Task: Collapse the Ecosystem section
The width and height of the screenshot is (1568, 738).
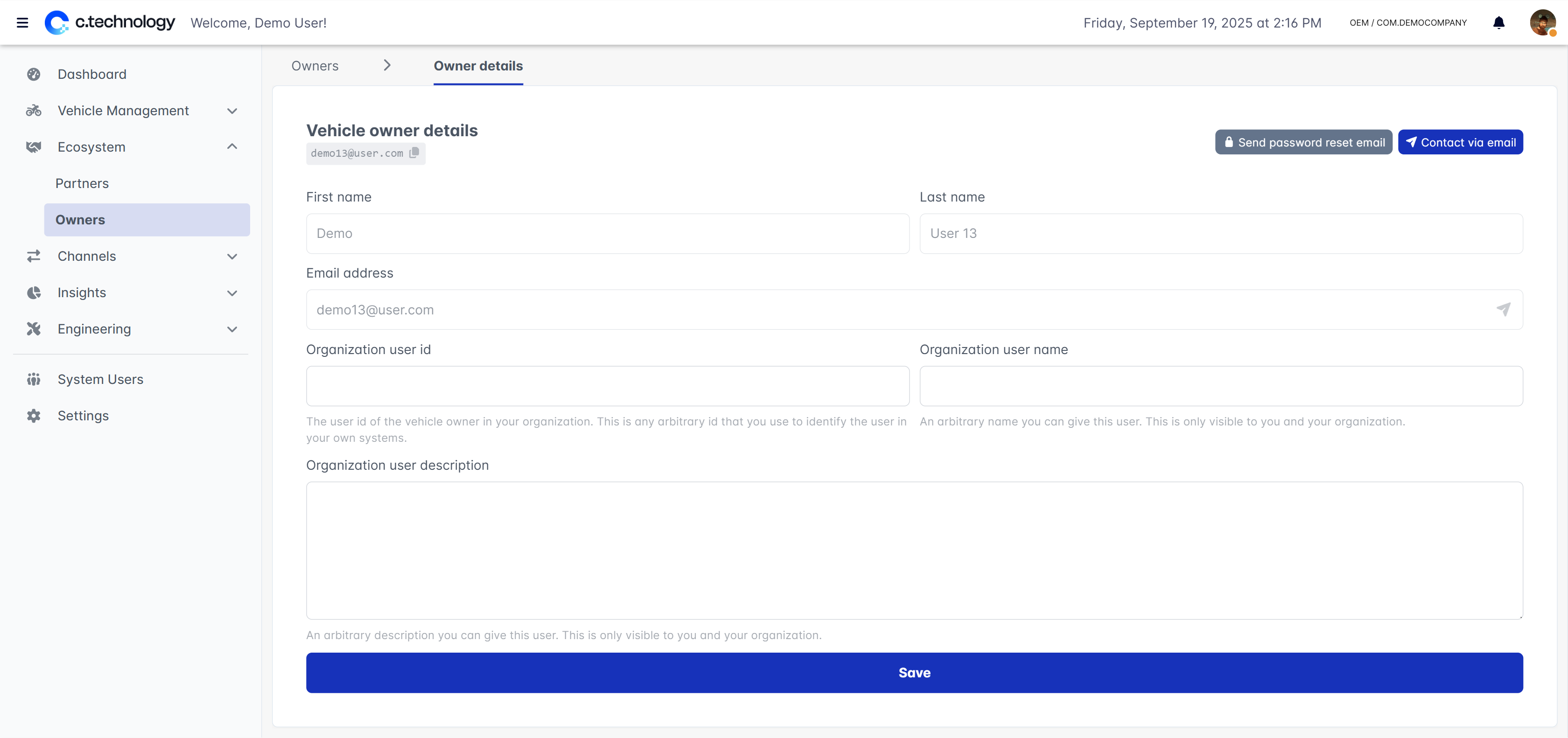Action: coord(232,146)
